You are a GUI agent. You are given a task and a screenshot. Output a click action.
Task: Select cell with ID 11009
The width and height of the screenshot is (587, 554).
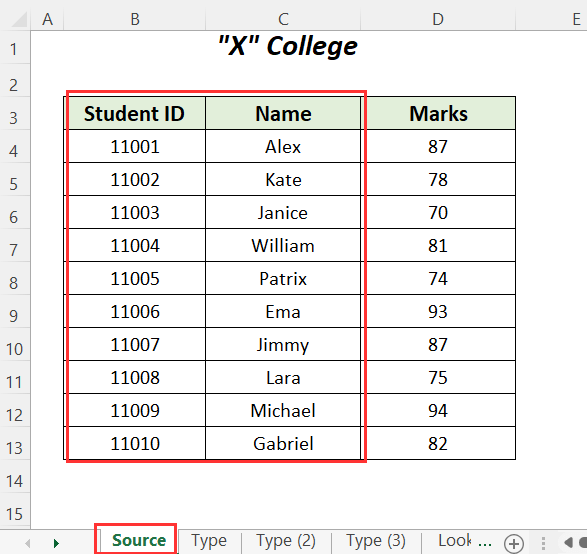tap(135, 410)
